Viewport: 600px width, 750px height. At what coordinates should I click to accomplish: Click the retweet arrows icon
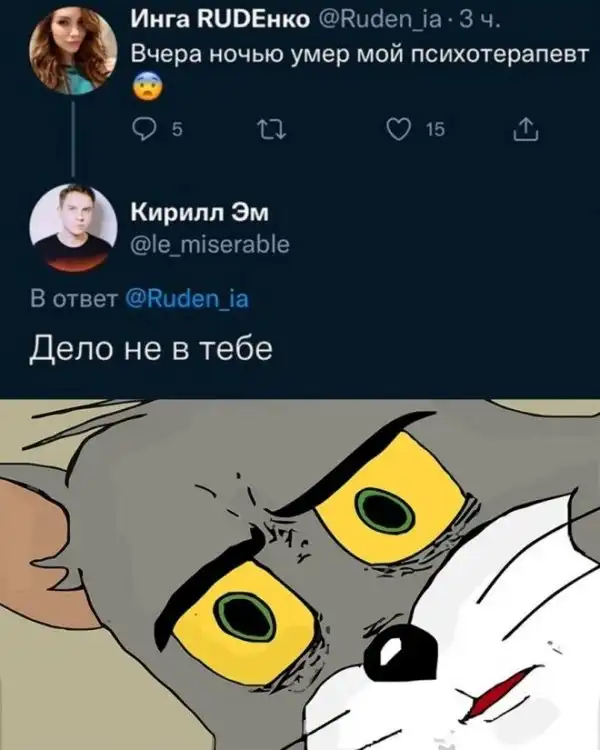pyautogui.click(x=272, y=130)
